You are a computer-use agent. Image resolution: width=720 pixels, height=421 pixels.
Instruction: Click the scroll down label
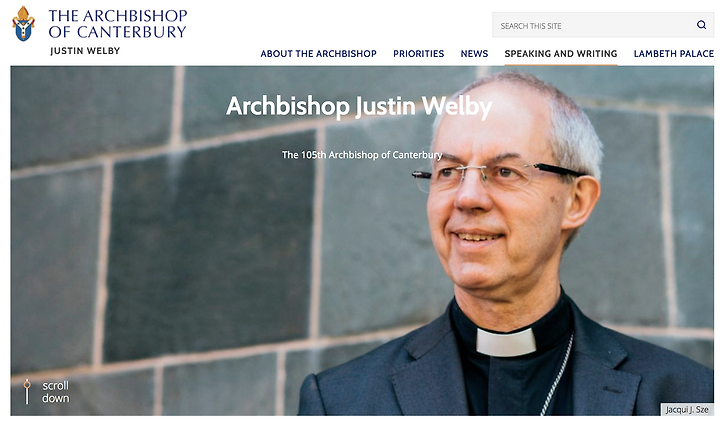tap(56, 392)
